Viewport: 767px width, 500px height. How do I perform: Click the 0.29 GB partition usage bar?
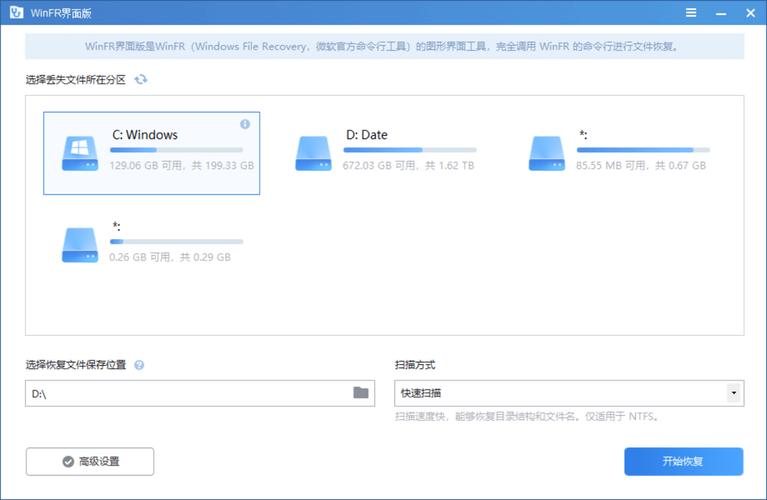(177, 241)
